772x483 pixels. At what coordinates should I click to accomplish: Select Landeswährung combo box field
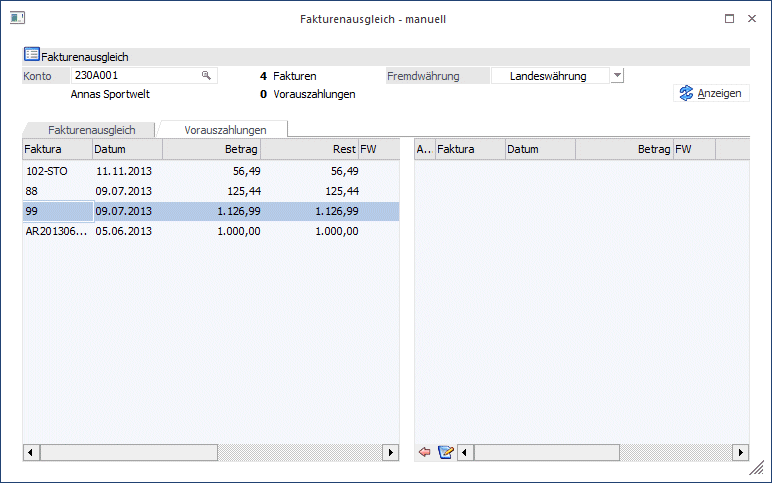pos(550,76)
